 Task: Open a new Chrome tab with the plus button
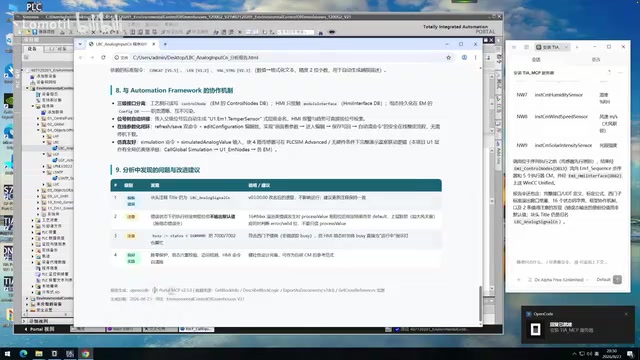coord(165,44)
